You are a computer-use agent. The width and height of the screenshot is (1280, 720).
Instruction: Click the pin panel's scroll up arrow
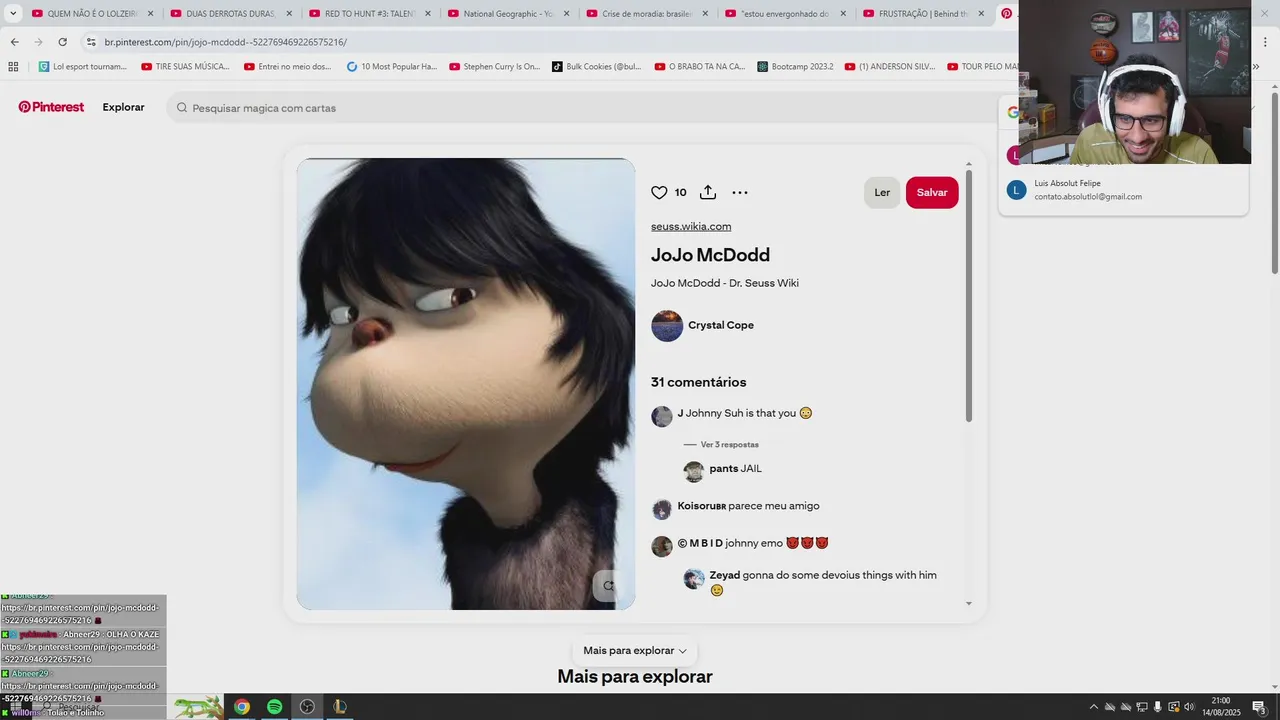coord(968,164)
